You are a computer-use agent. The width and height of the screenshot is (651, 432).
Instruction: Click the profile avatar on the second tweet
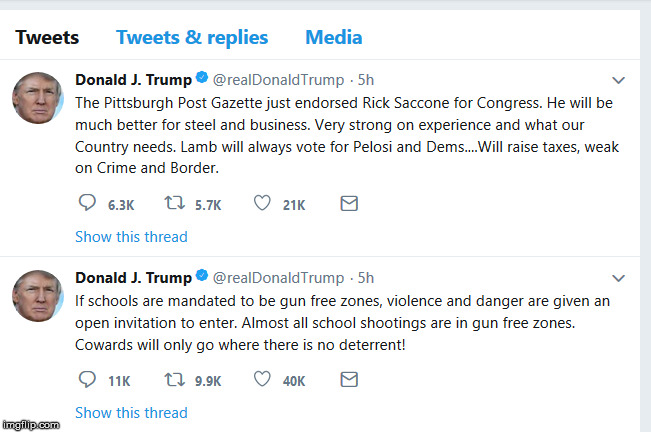(x=39, y=297)
